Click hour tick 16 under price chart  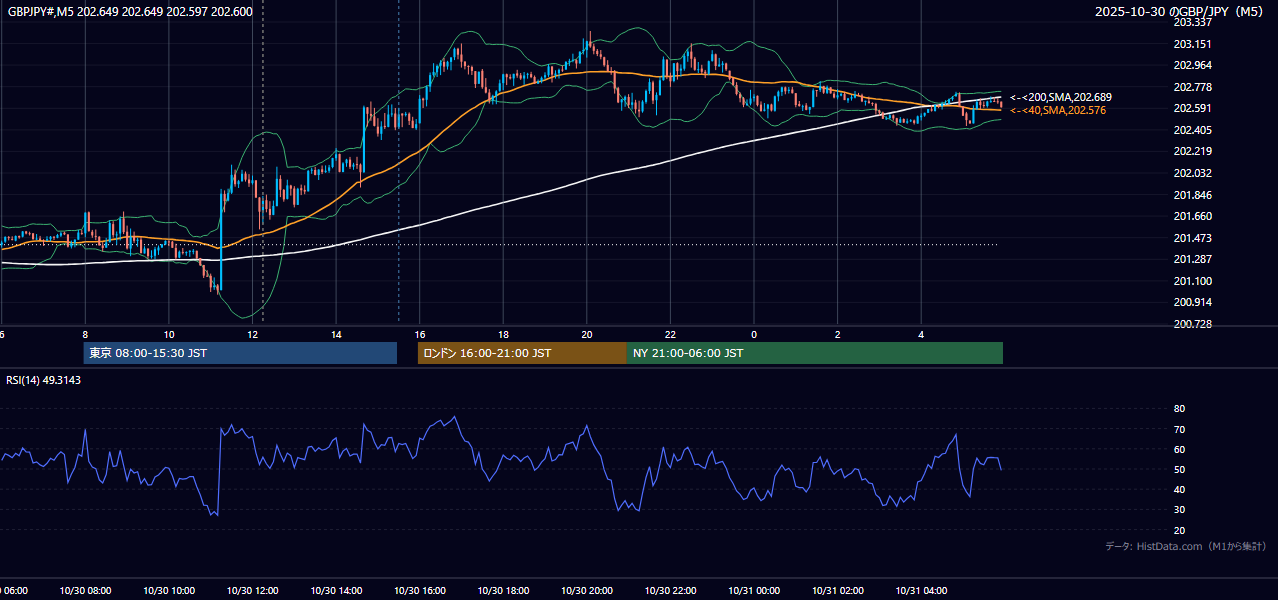[x=420, y=334]
